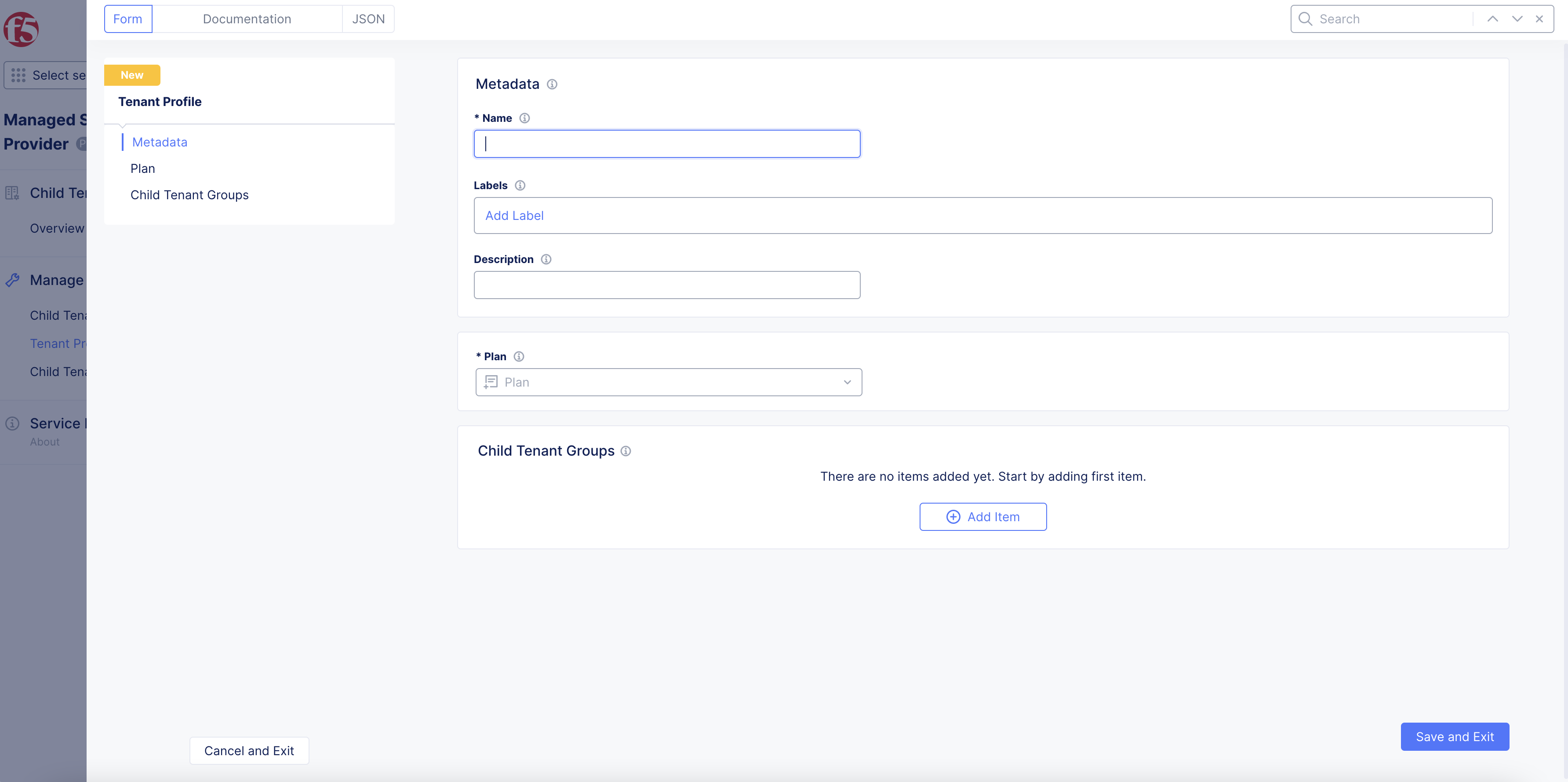
Task: Switch to the JSON tab
Action: pyautogui.click(x=368, y=19)
